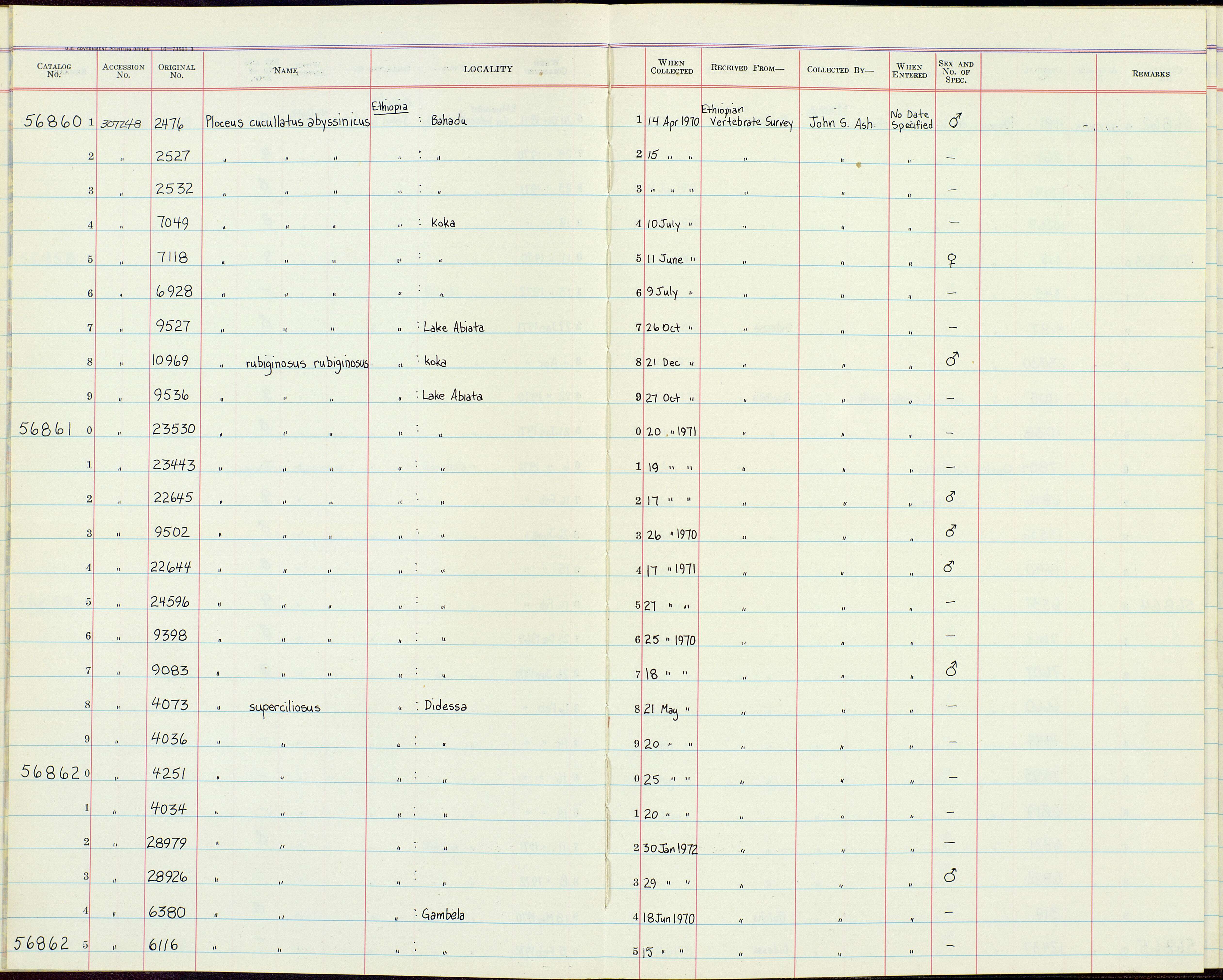Click original number 9536
This screenshot has width=1223, height=980.
coord(172,395)
